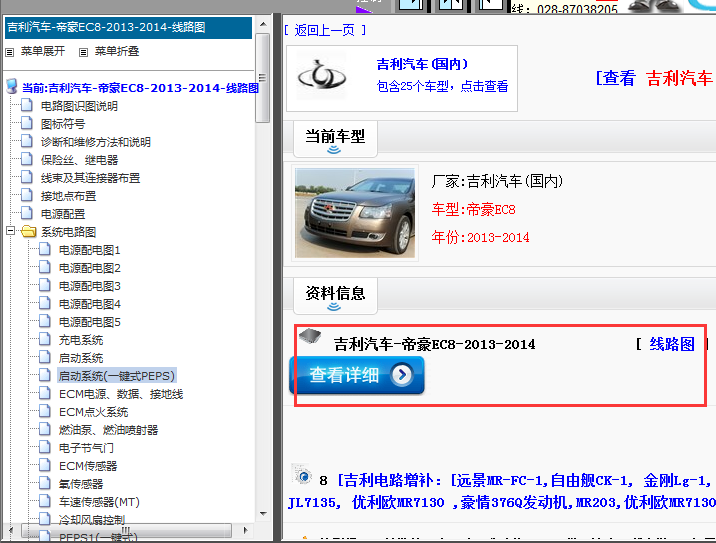Click the 菜单折叠 collapse-menu icon

83,52
